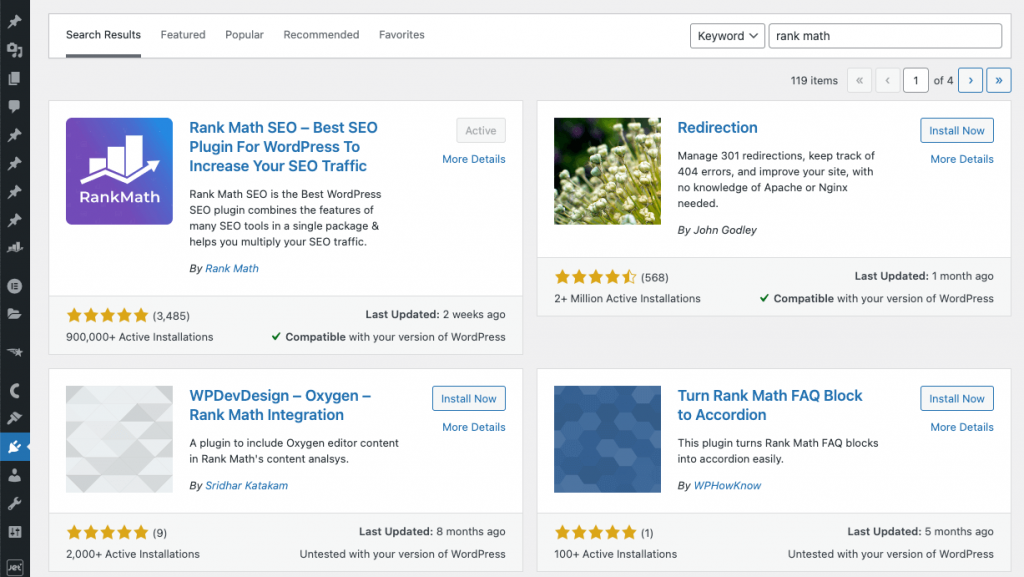The width and height of the screenshot is (1024, 577).
Task: Click star rating of WPDevDesign Oxygen plugin
Action: tap(108, 533)
